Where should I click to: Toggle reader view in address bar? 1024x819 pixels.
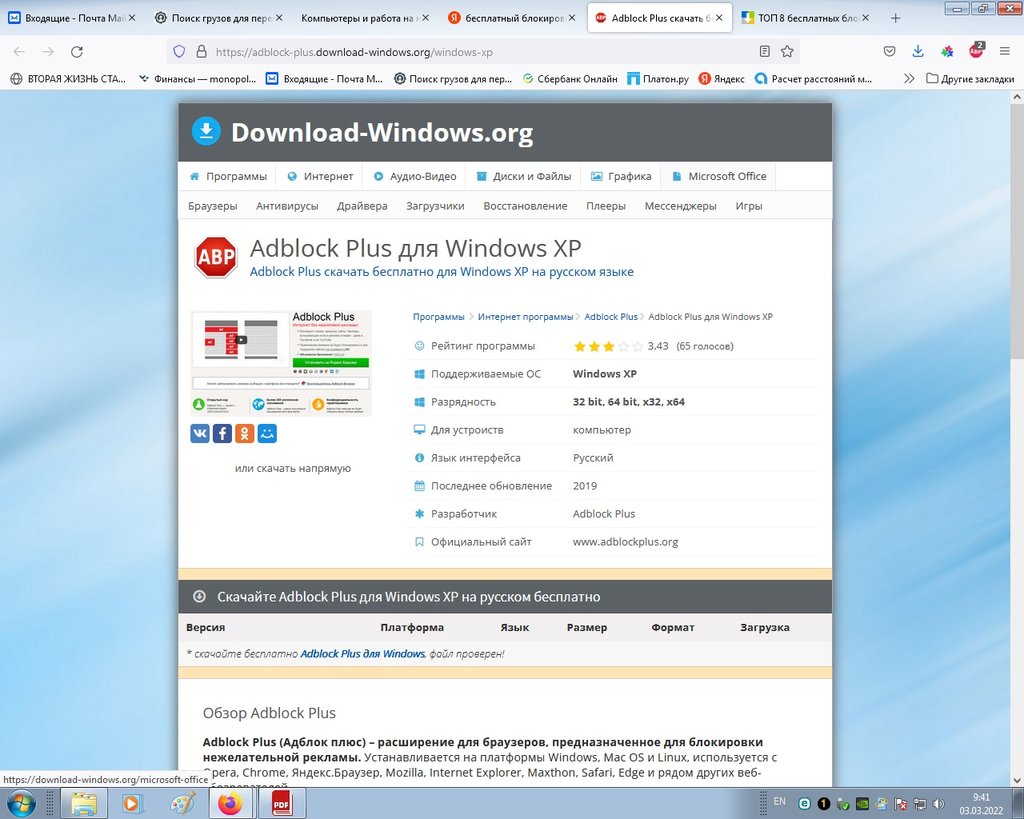(764, 52)
